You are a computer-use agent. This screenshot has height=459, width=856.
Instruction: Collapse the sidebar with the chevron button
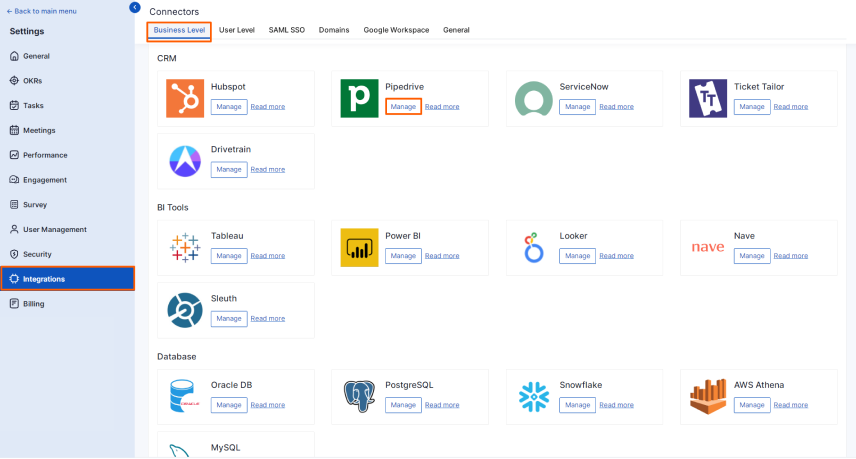pos(135,7)
